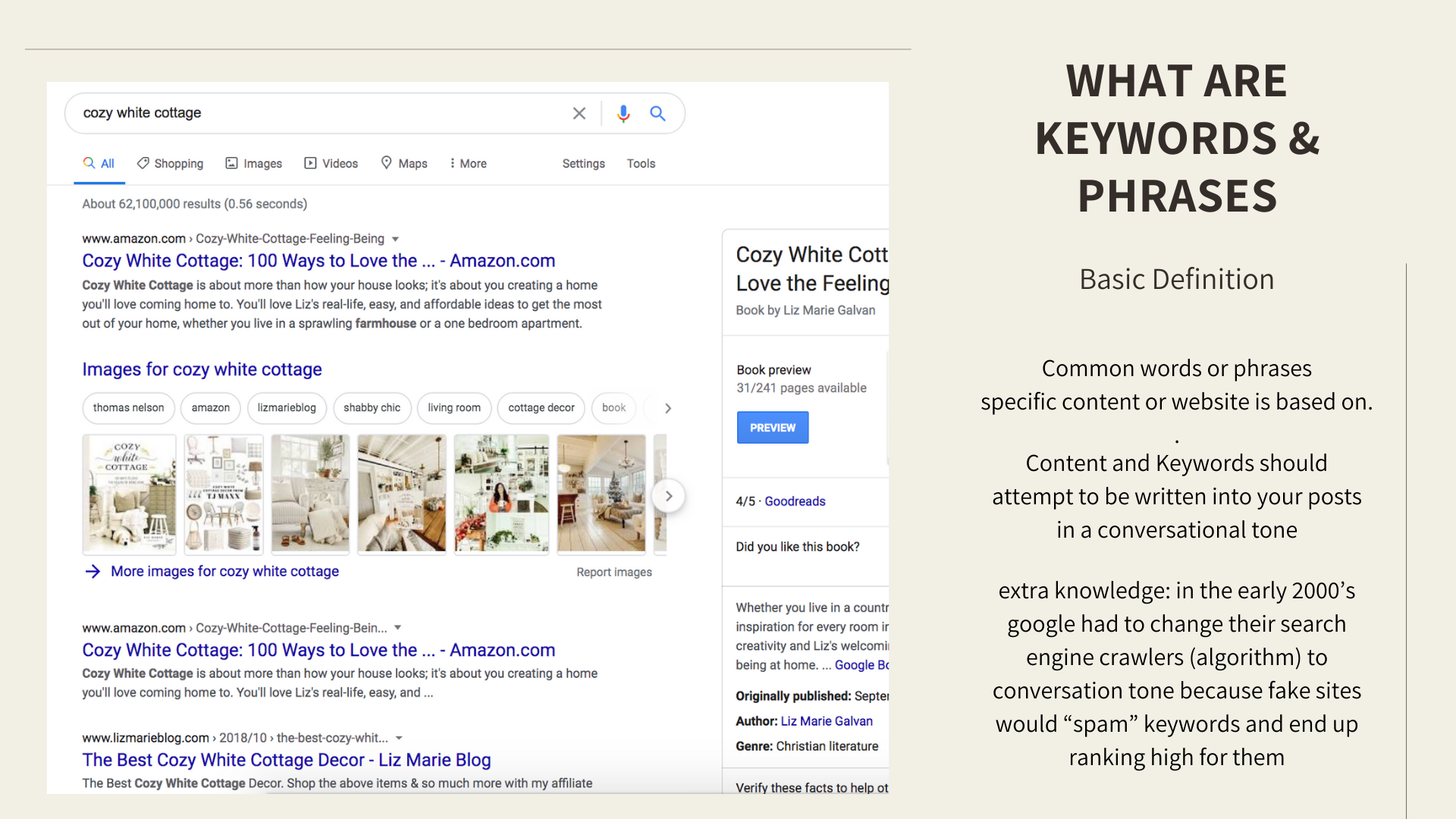This screenshot has height=819, width=1456.
Task: Click the magnifying glass search icon
Action: 657,113
